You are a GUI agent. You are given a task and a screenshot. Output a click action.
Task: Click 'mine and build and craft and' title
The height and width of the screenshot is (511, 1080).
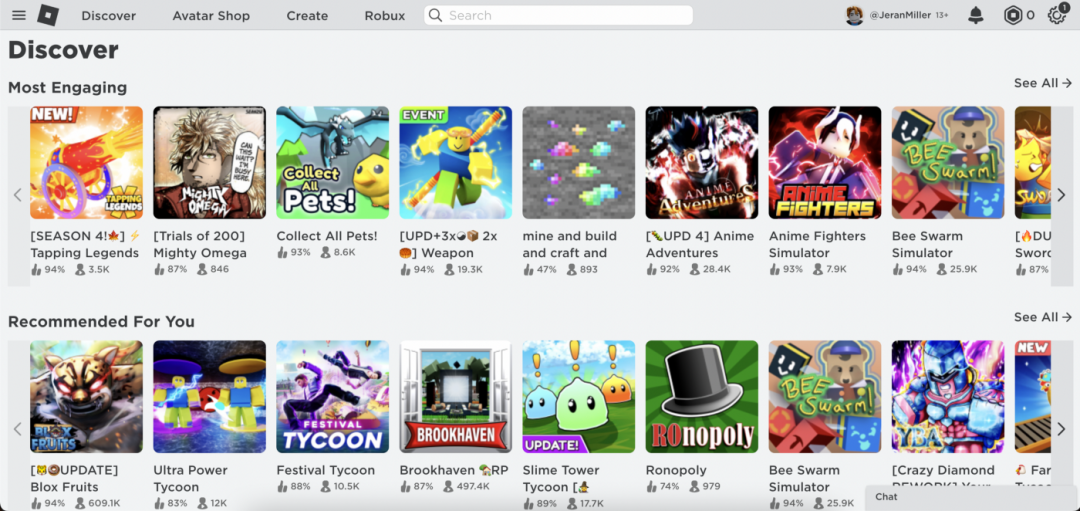[x=570, y=244]
